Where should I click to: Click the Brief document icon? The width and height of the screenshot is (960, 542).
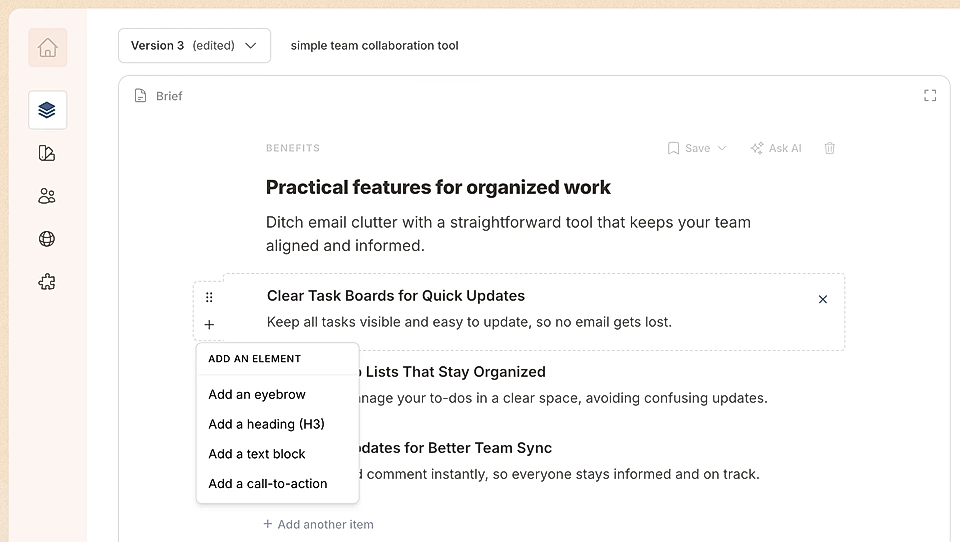[x=141, y=96]
